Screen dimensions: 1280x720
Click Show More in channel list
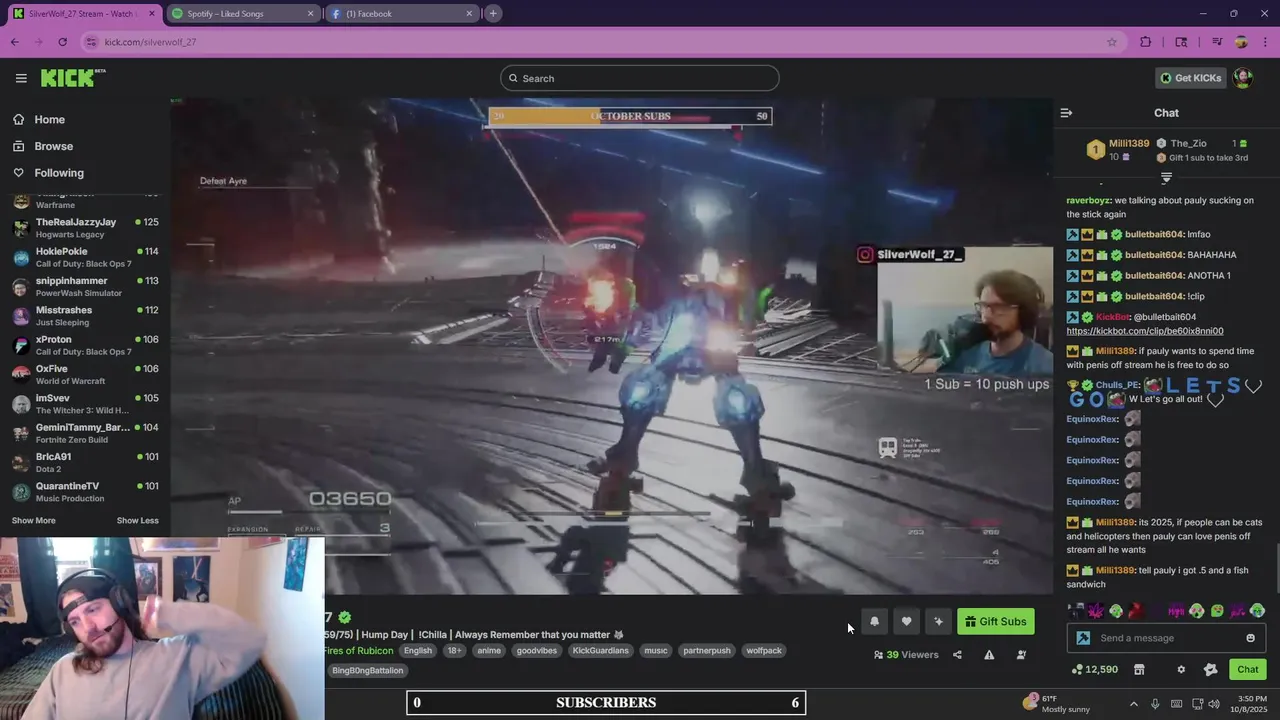tap(34, 520)
